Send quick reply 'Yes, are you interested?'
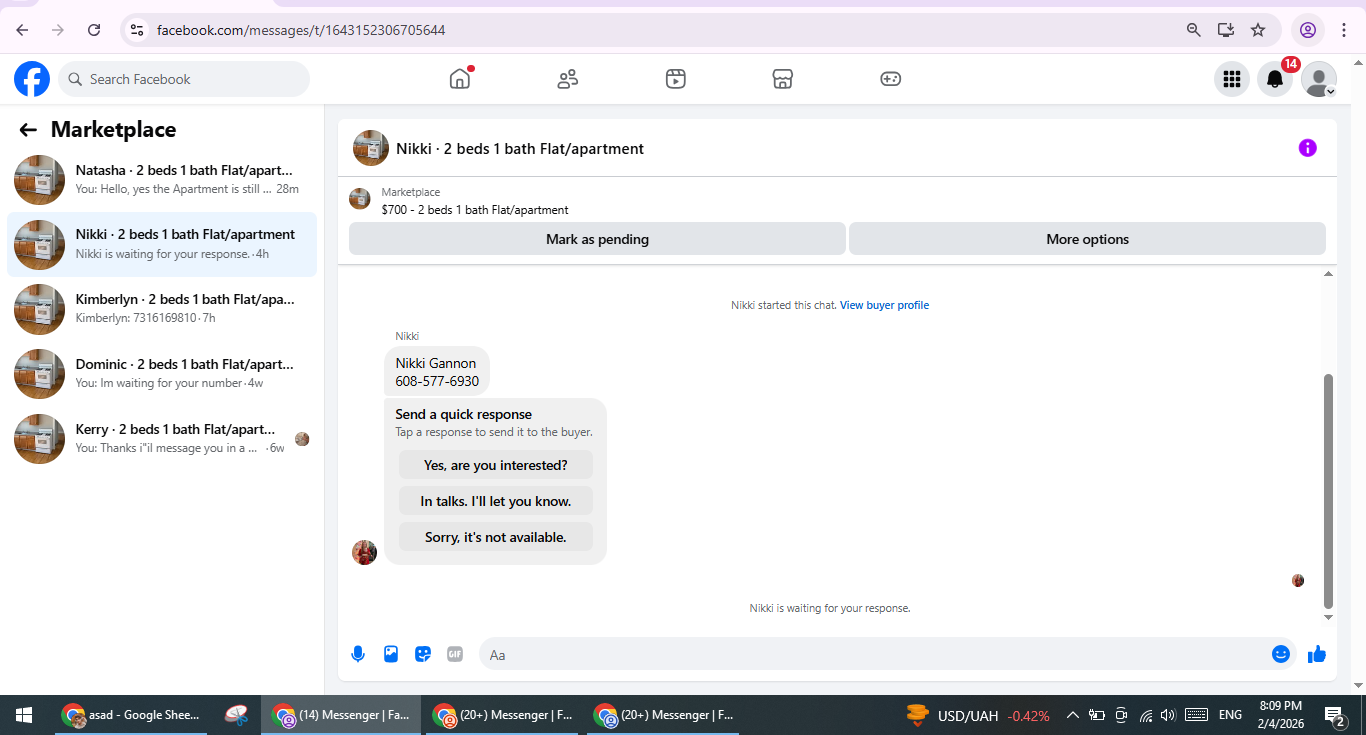 pos(496,465)
